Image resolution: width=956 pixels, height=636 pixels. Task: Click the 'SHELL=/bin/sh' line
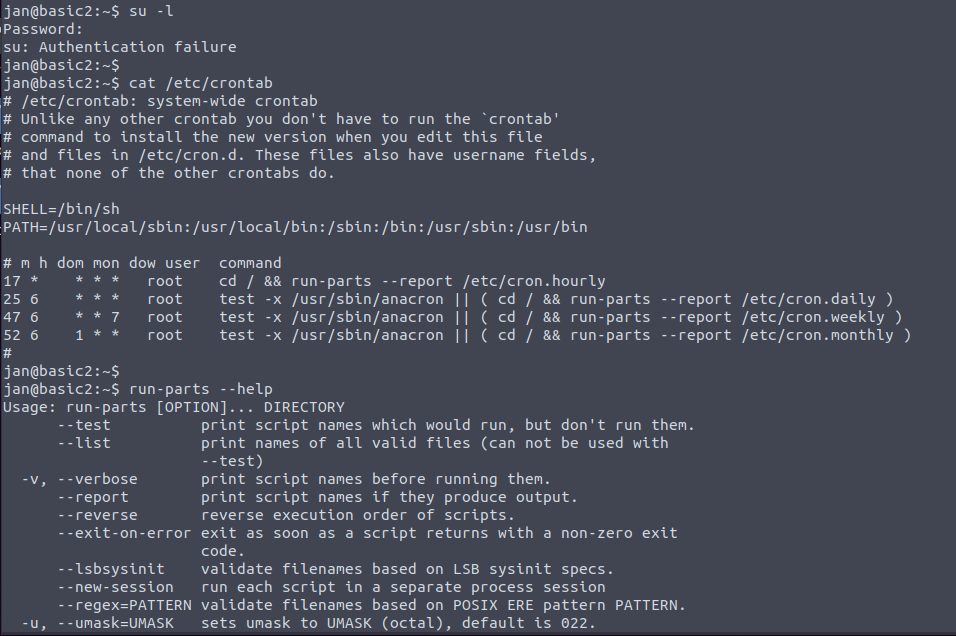point(61,209)
